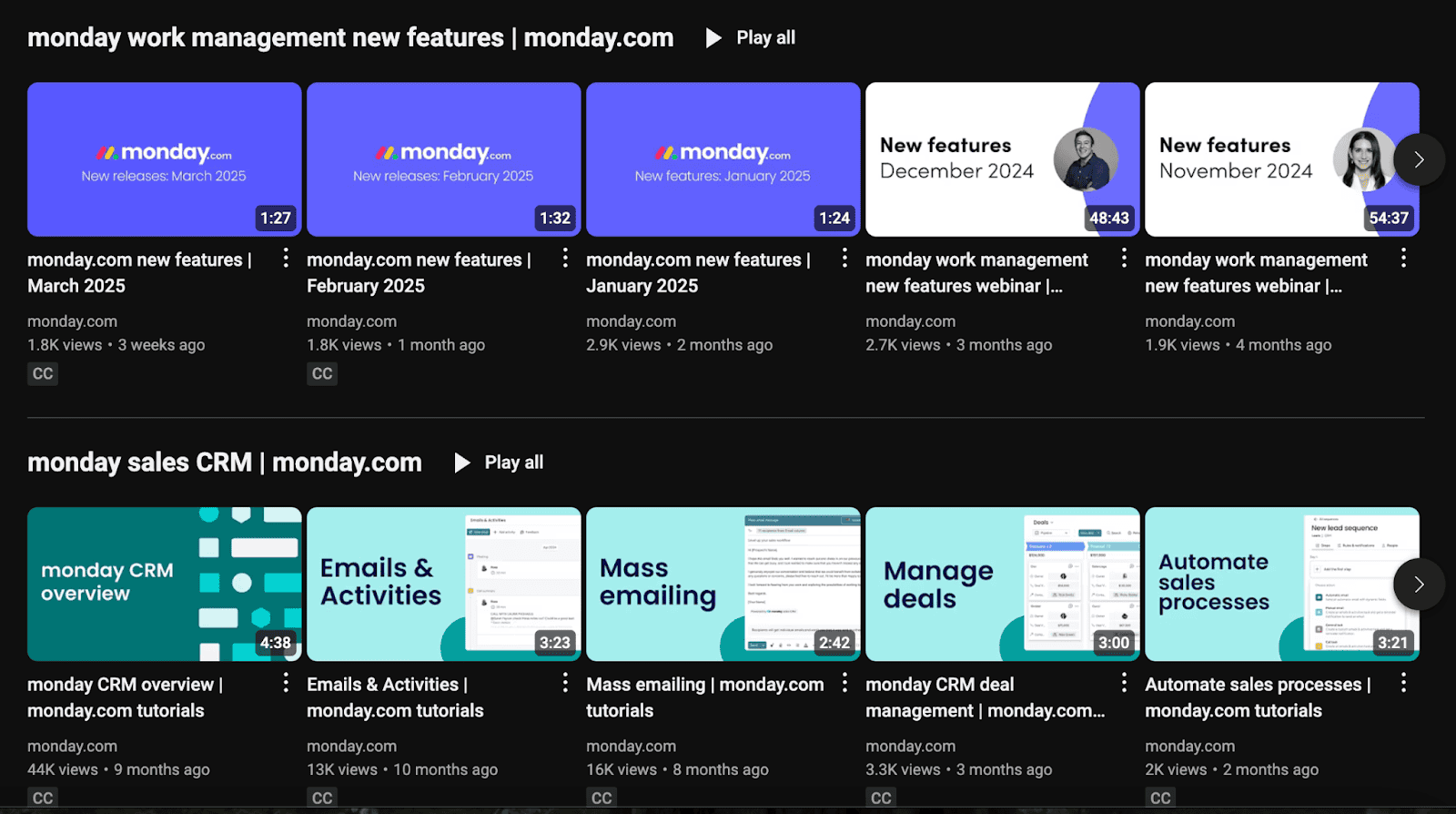Screen dimensions: 1456x814
Task: Open New releases March 2025 thumbnail
Action: click(x=165, y=159)
